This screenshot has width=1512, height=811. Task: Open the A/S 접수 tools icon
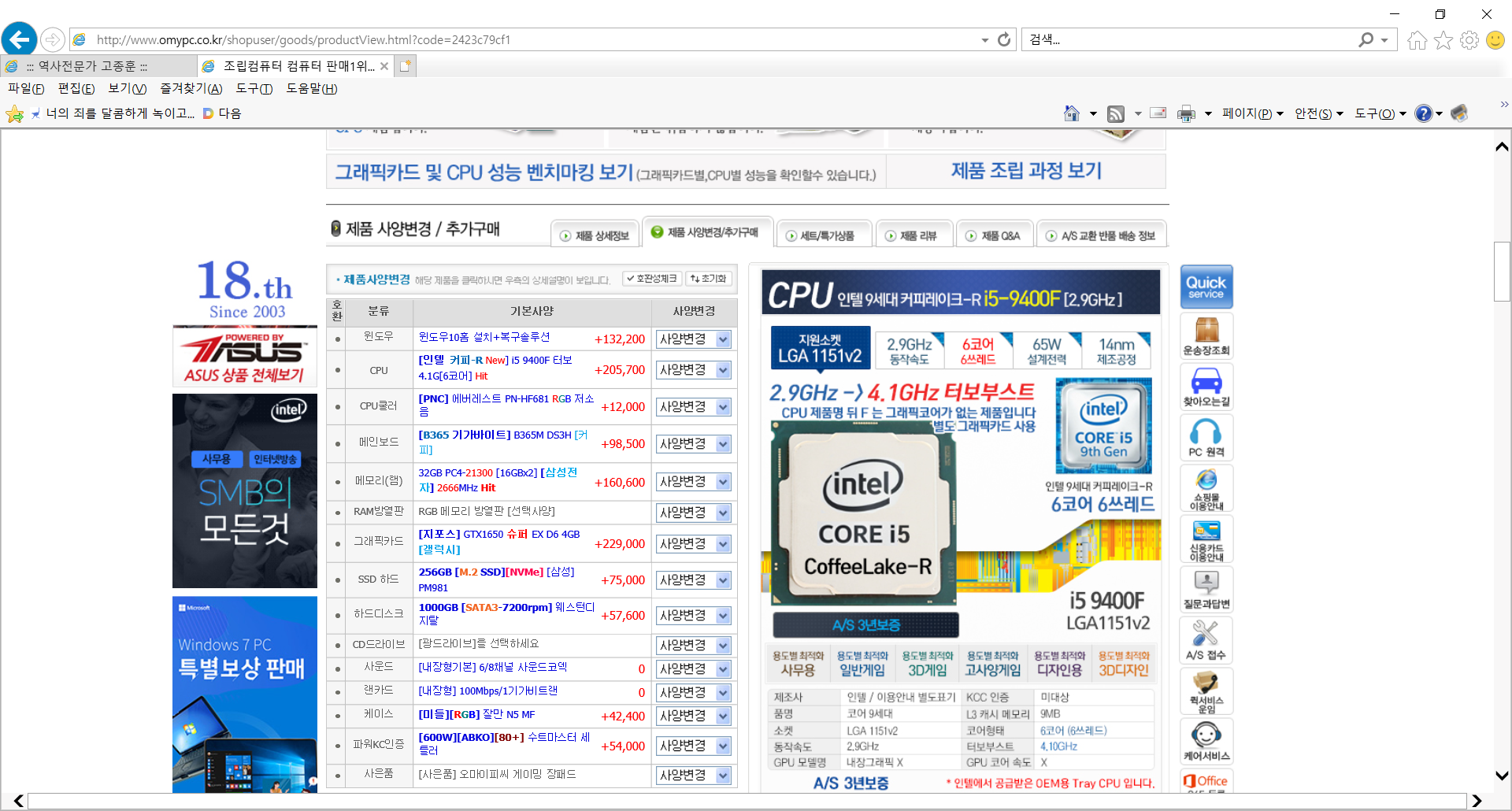pos(1206,641)
